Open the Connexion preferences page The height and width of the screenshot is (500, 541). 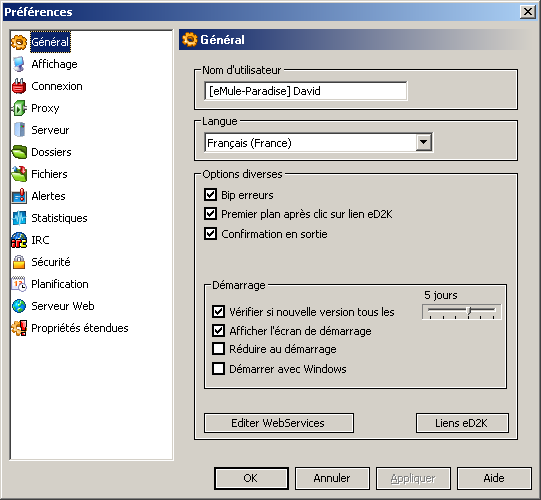click(x=57, y=86)
